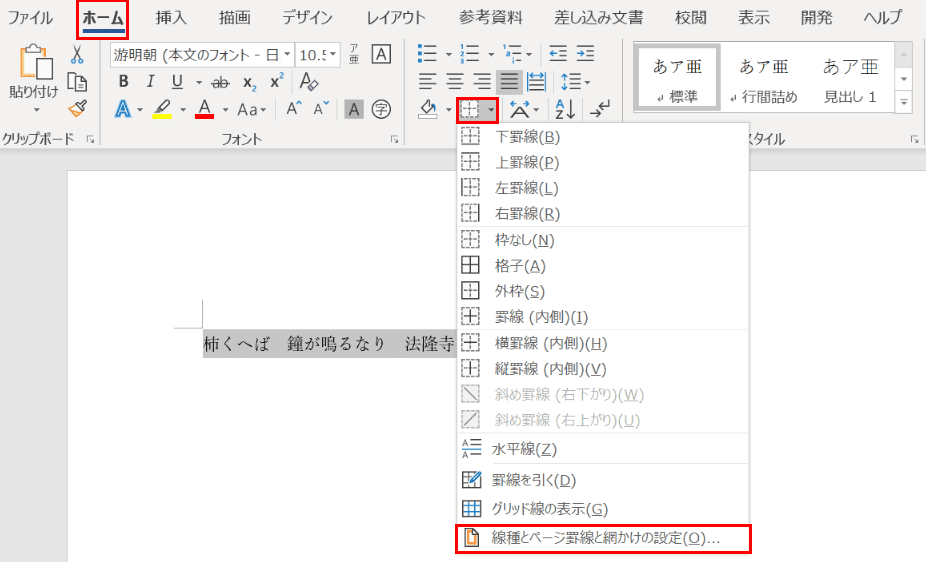Decrease font size with A-down icon
The width and height of the screenshot is (926, 562).
pos(321,109)
